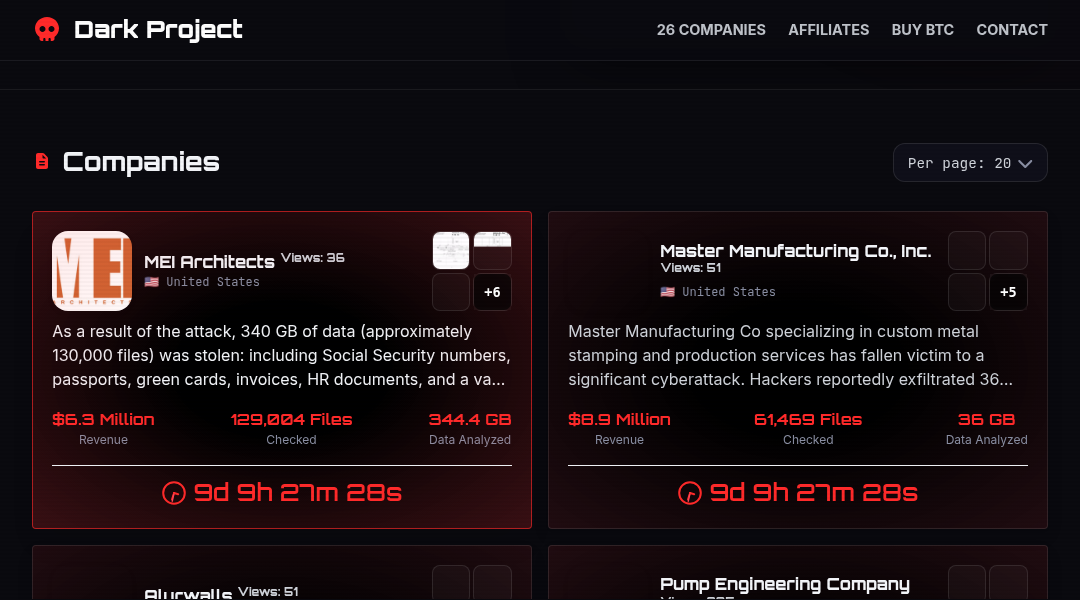Click 'United States' under Master Manufacturing
Image resolution: width=1080 pixels, height=600 pixels.
[729, 292]
